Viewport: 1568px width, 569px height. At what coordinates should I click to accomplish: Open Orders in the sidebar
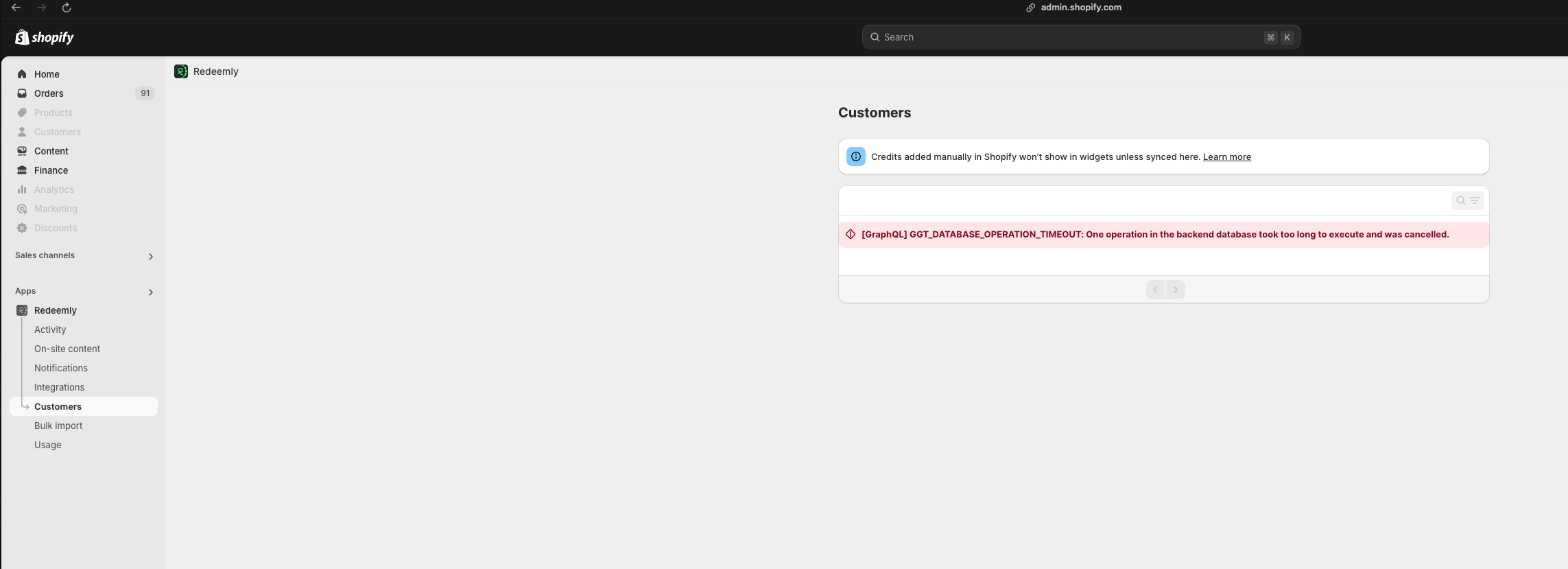coord(49,93)
